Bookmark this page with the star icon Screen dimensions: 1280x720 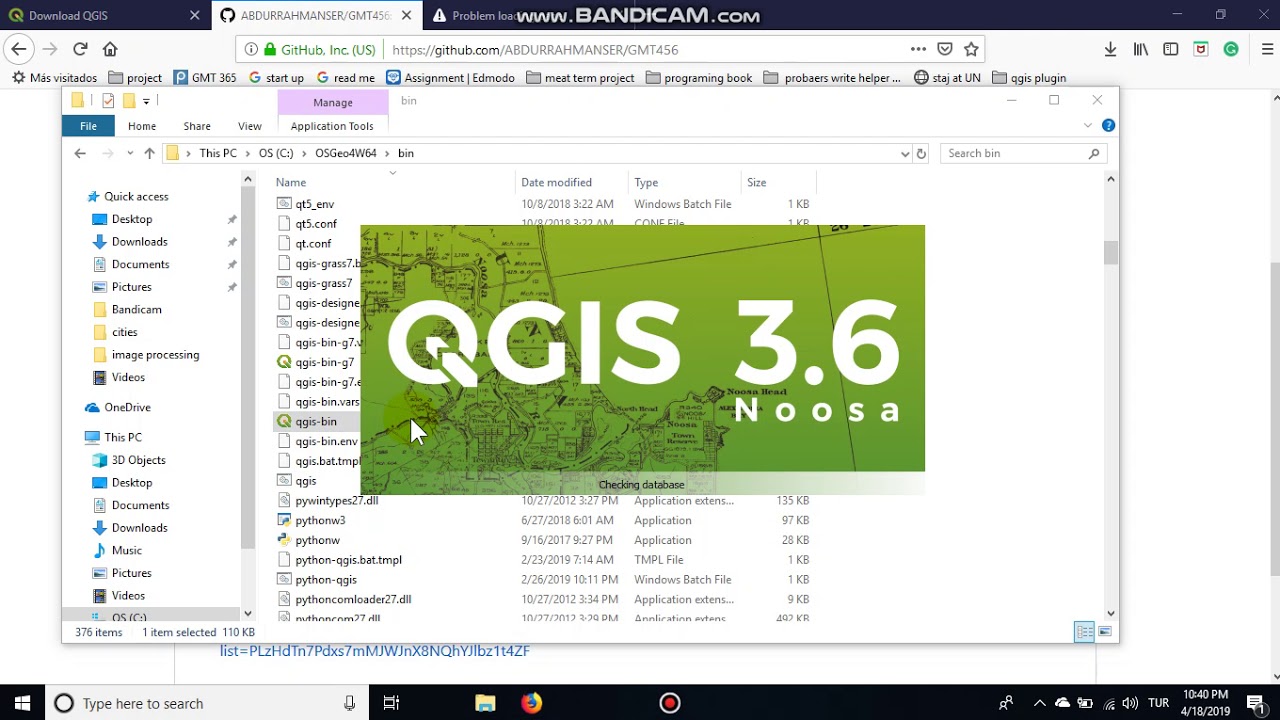[971, 49]
